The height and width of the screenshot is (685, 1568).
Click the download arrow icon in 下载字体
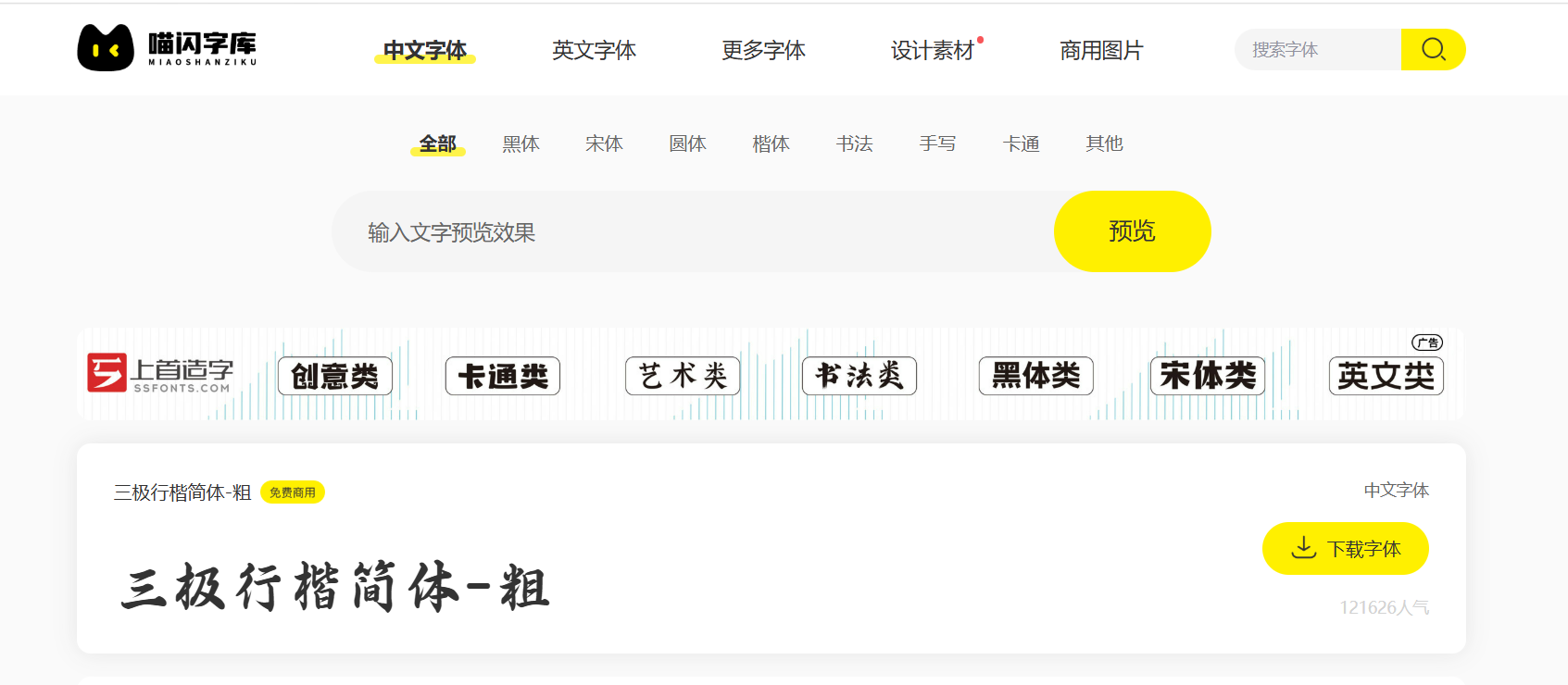1304,548
